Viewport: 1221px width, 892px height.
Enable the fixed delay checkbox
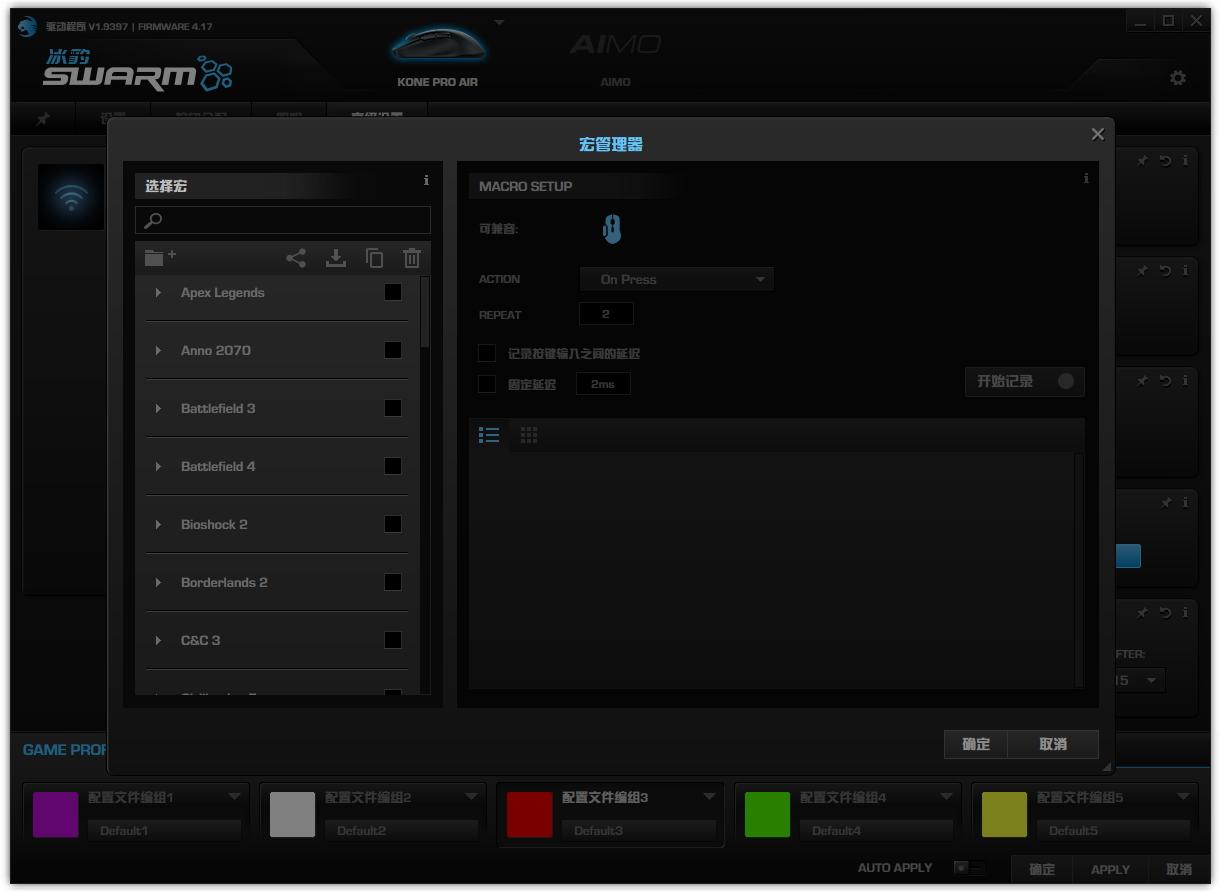pos(487,383)
